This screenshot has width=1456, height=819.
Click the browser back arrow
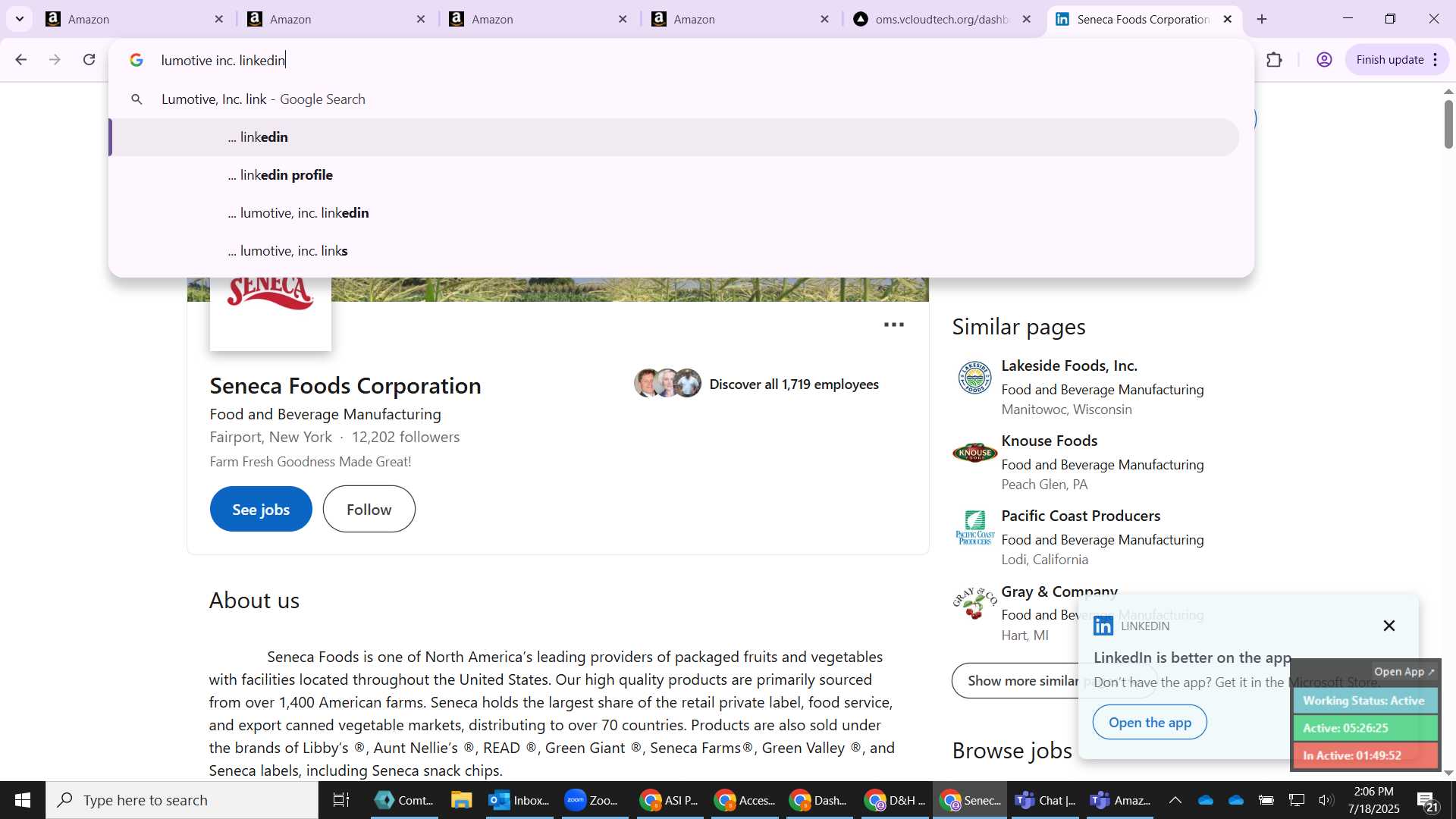tap(20, 60)
